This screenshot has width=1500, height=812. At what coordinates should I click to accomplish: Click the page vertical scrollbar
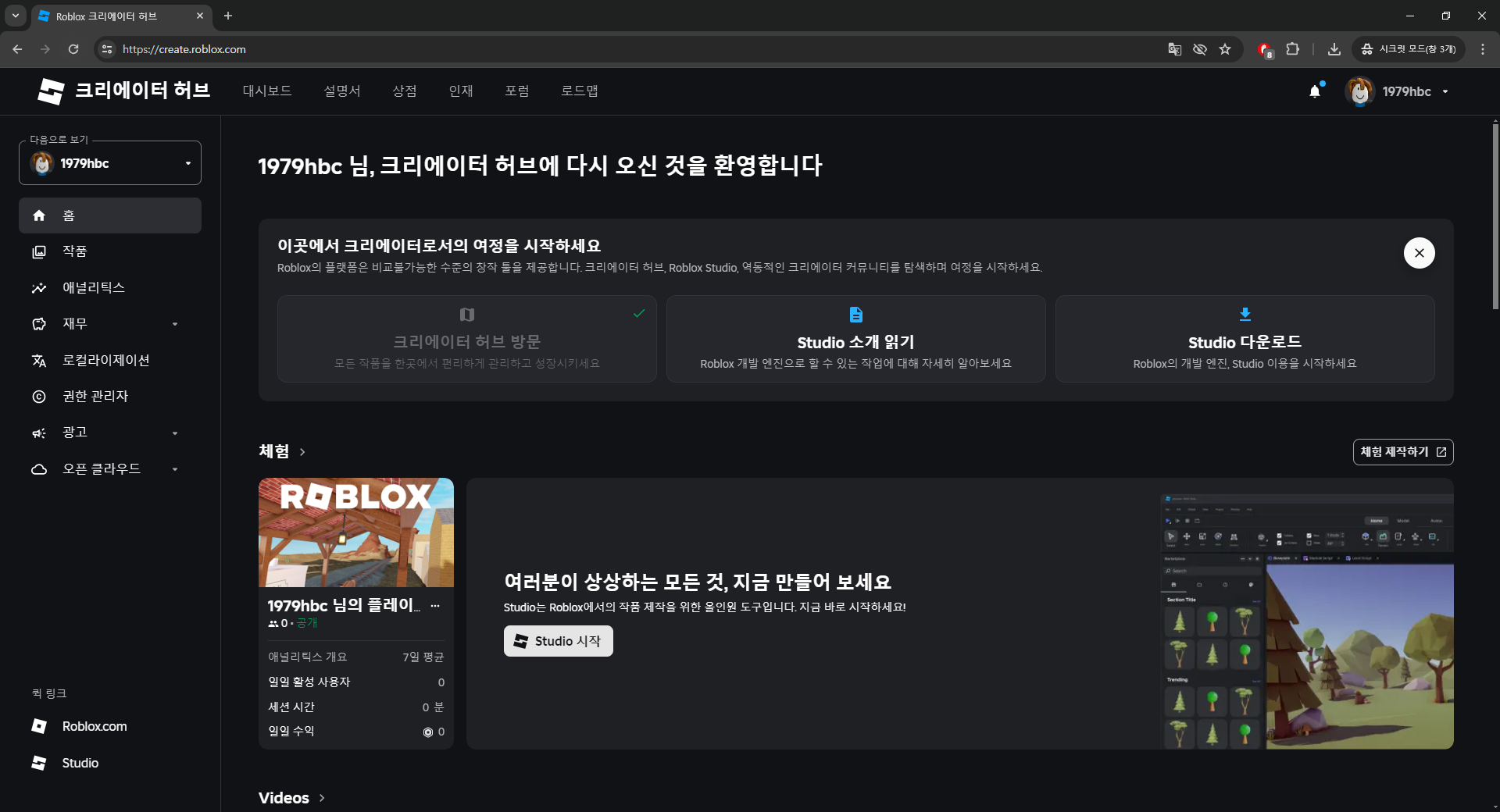(1495, 215)
